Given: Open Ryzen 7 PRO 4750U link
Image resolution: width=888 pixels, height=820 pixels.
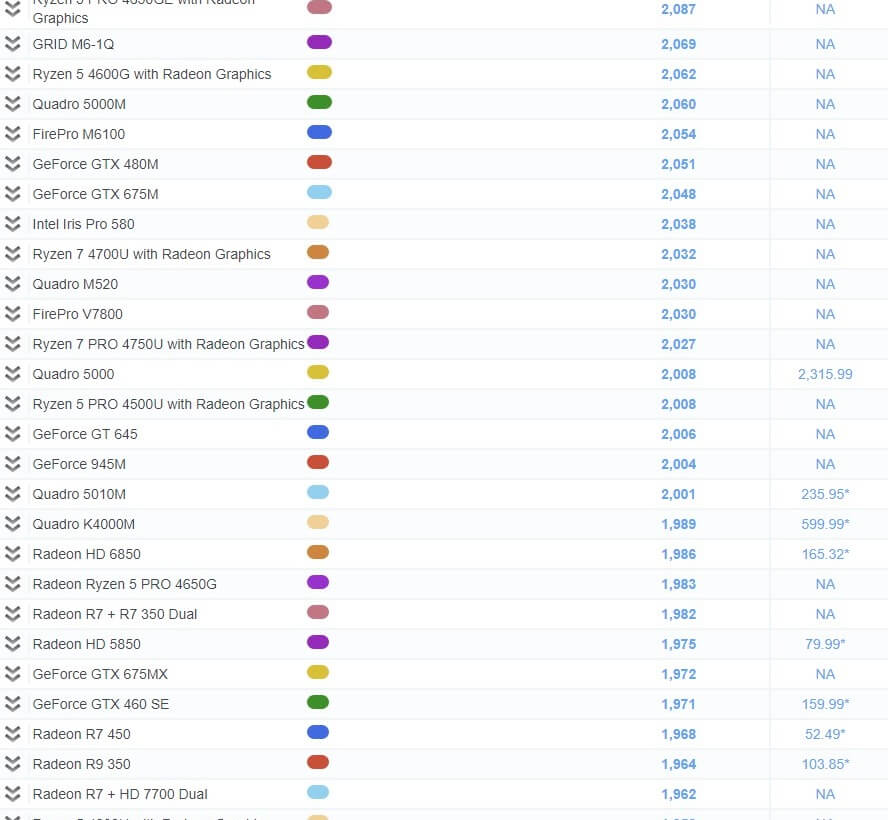Looking at the screenshot, I should pyautogui.click(x=168, y=344).
